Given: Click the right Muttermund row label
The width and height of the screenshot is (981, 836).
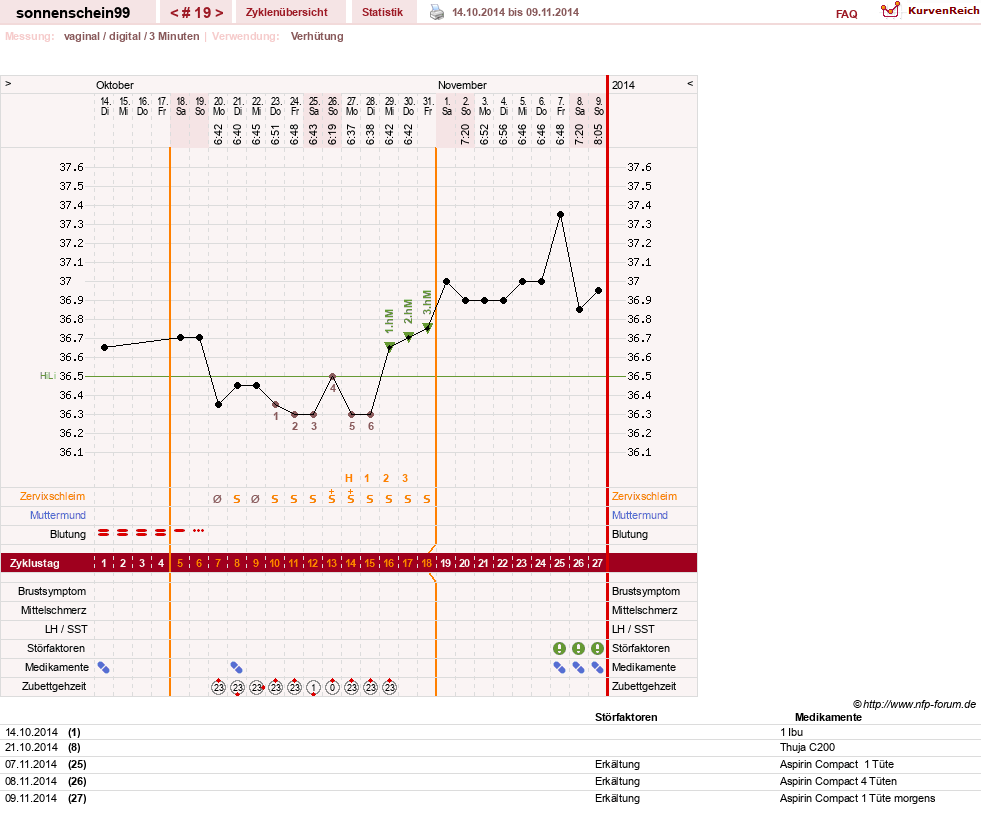Looking at the screenshot, I should pyautogui.click(x=640, y=515).
